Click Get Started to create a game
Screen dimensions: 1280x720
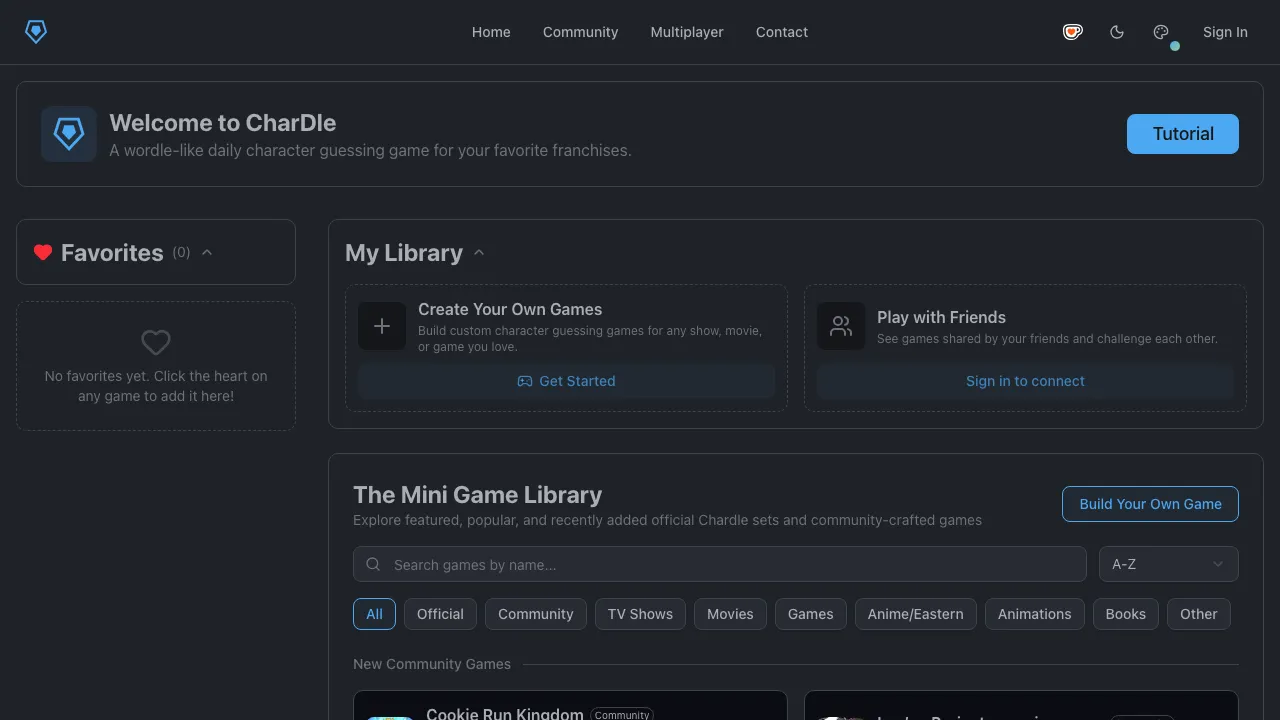click(566, 381)
